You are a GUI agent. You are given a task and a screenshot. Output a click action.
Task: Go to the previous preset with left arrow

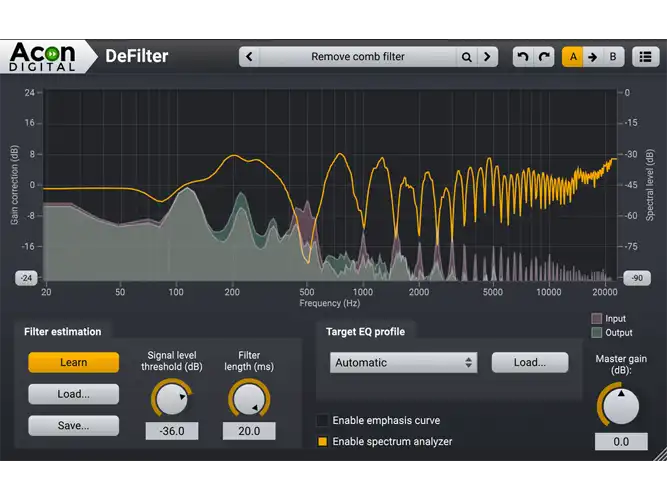(250, 57)
